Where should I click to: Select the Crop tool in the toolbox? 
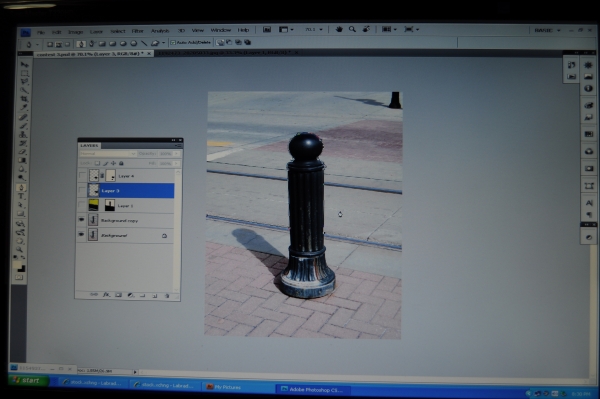click(23, 99)
